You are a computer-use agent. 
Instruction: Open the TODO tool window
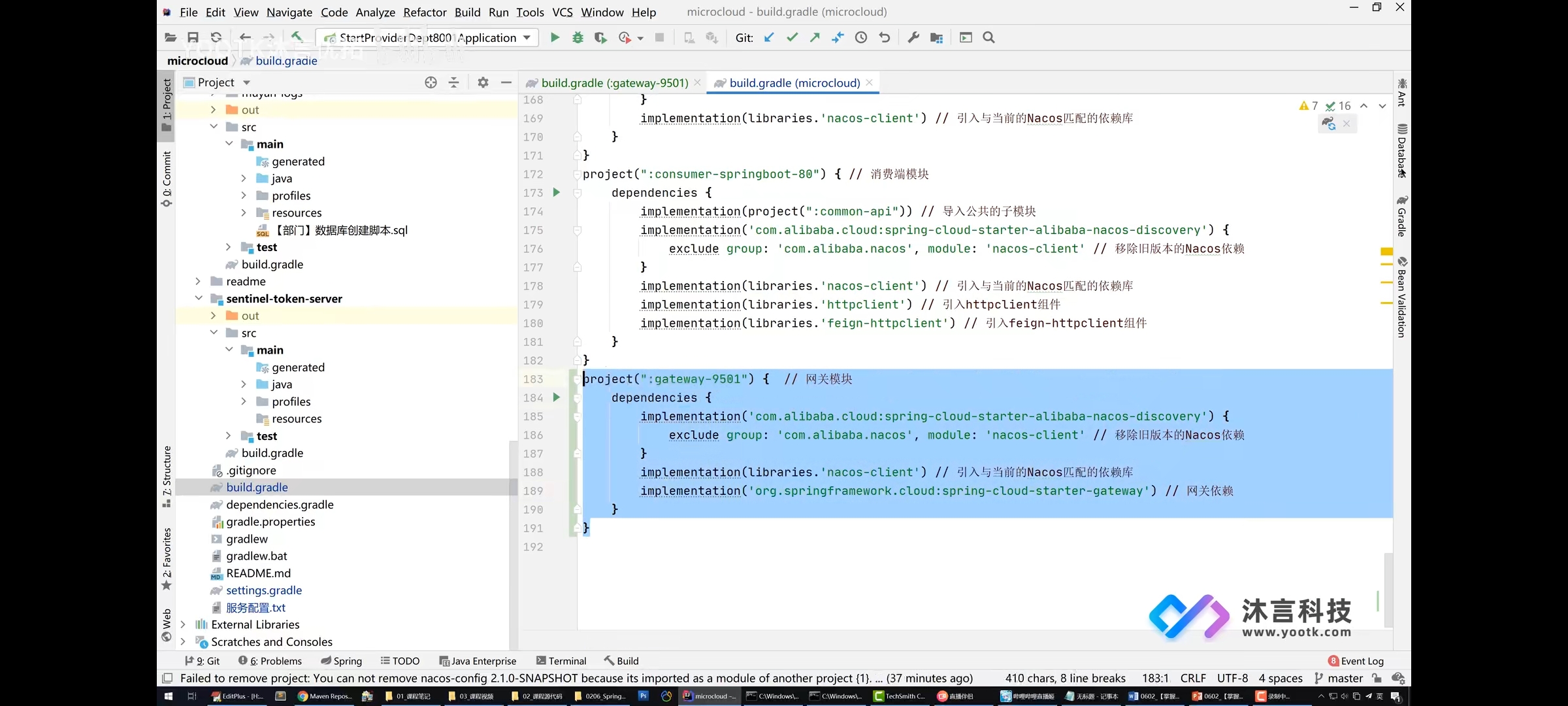pos(400,661)
